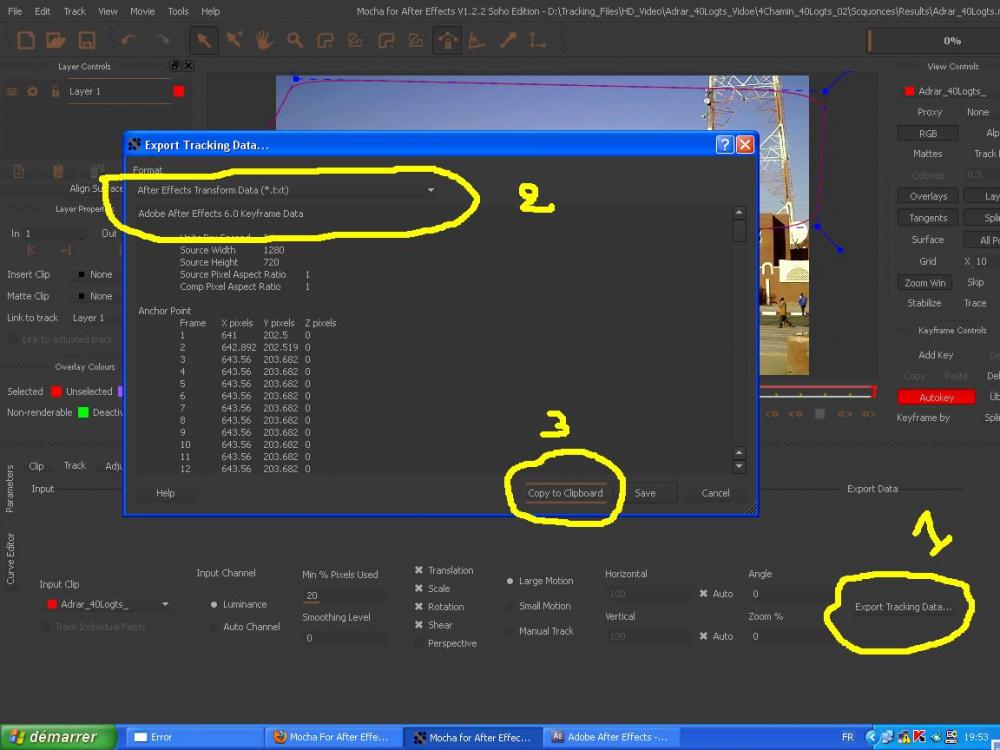The width and height of the screenshot is (1000, 750).
Task: Click the New Project toolbar icon
Action: (x=26, y=41)
